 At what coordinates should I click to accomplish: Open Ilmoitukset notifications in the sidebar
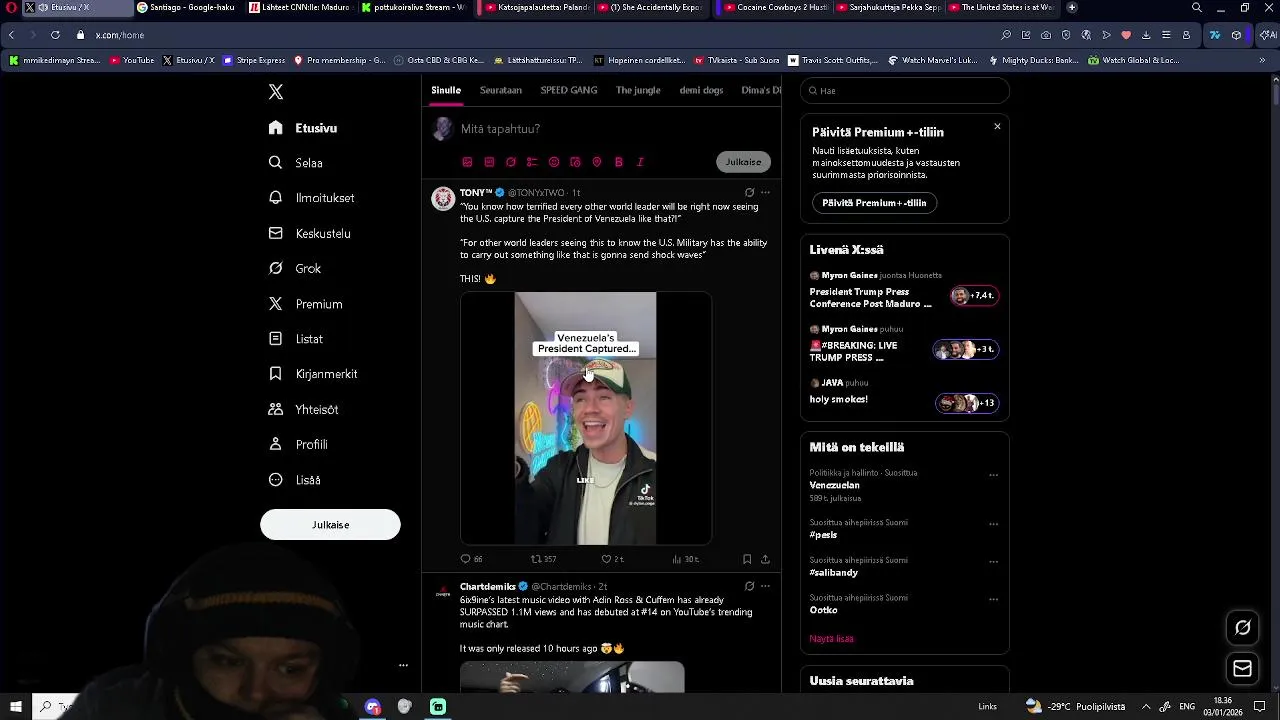coord(312,198)
